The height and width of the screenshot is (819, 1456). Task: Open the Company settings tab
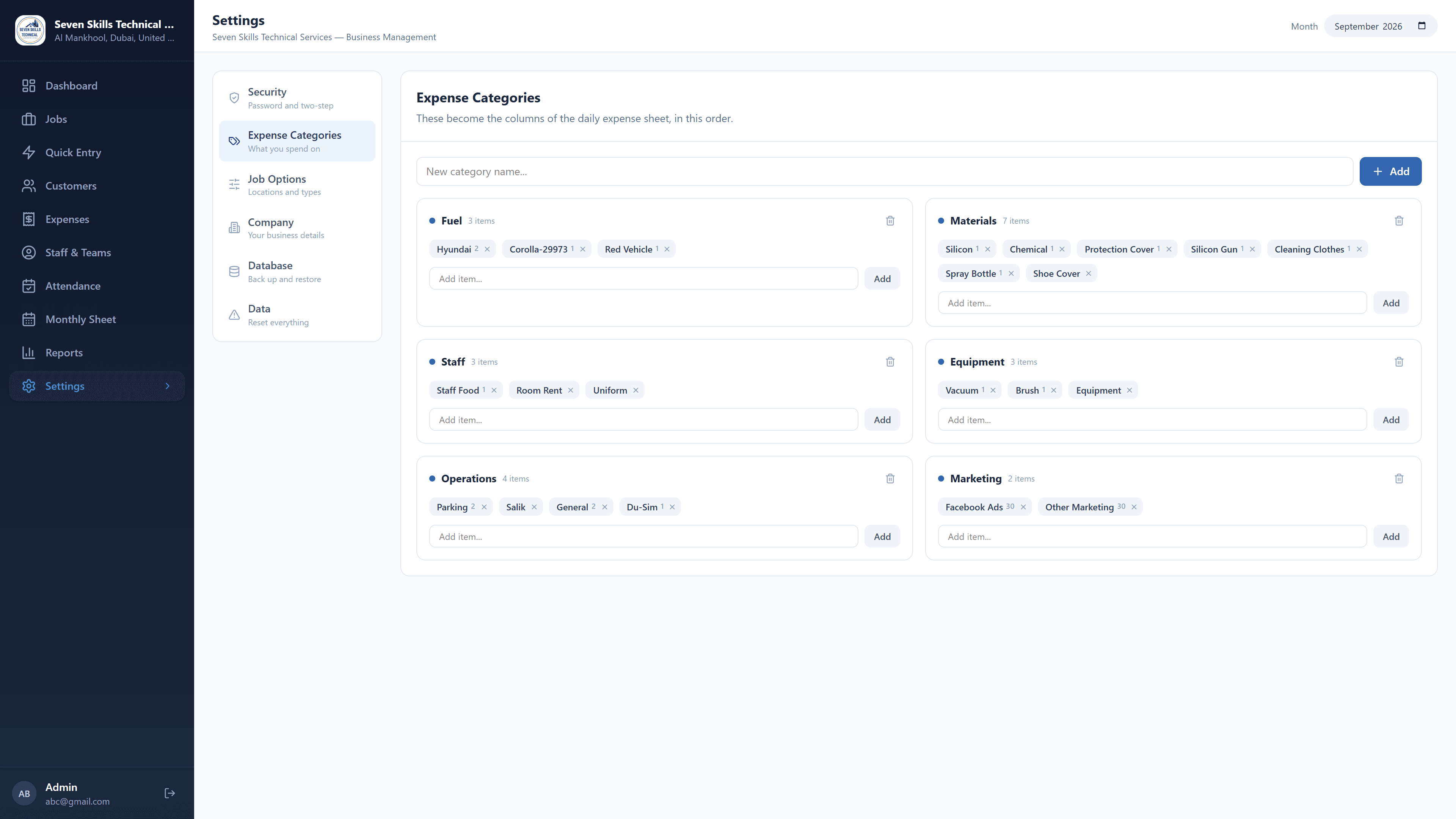click(297, 228)
